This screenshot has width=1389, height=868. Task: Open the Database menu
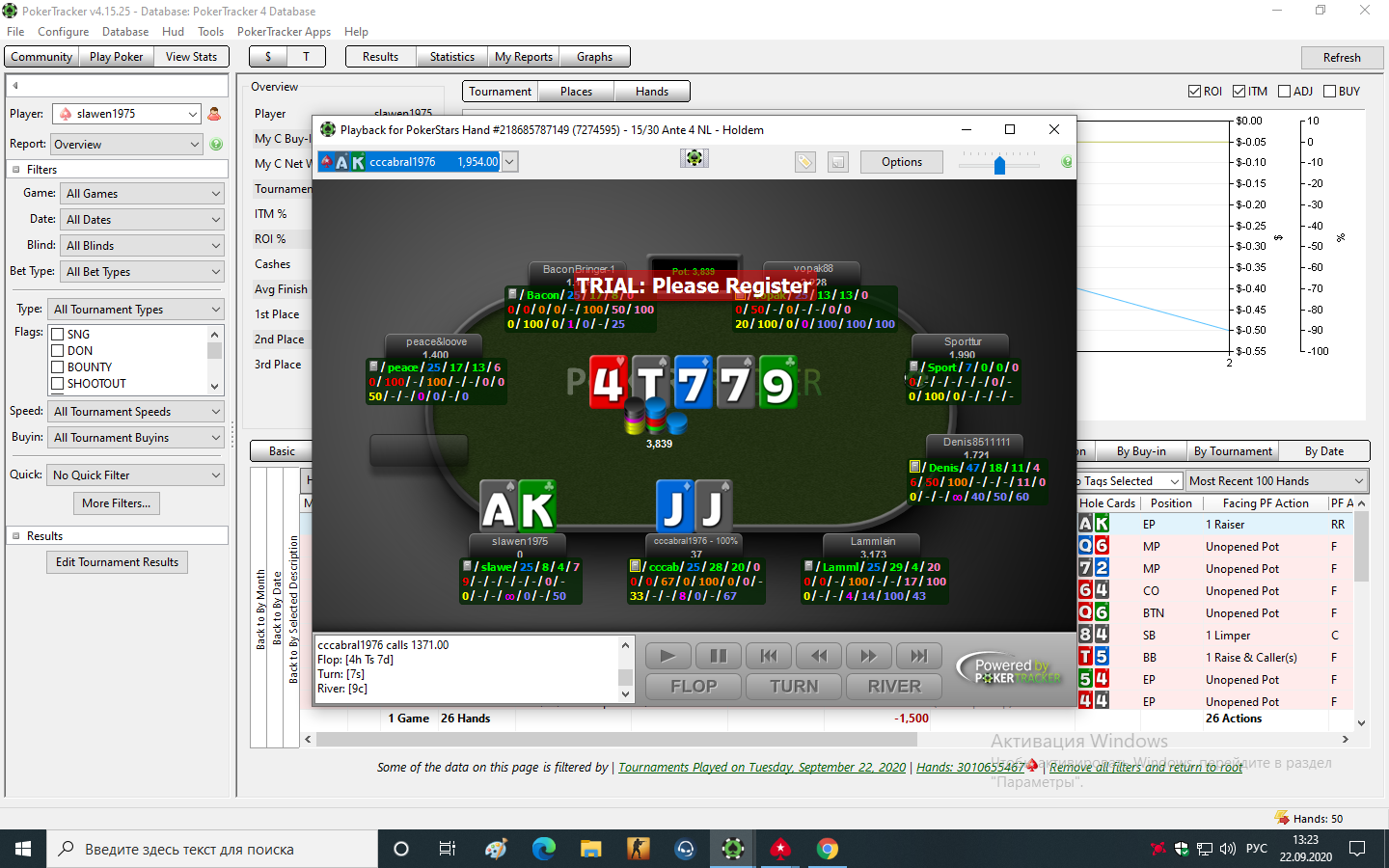point(125,32)
